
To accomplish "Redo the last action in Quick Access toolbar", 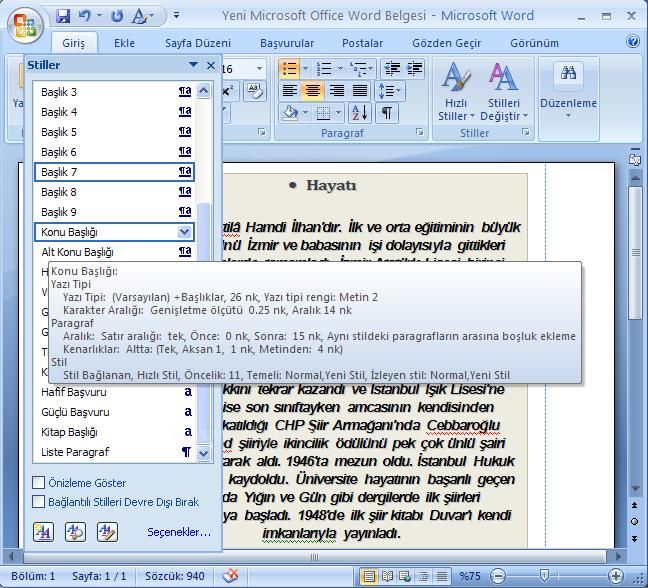I will click(117, 16).
